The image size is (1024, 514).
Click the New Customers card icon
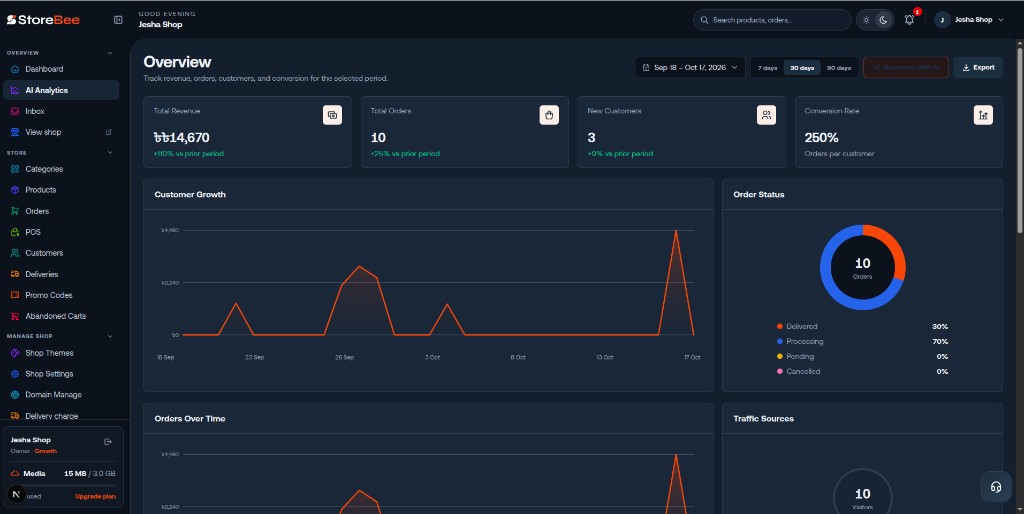766,115
